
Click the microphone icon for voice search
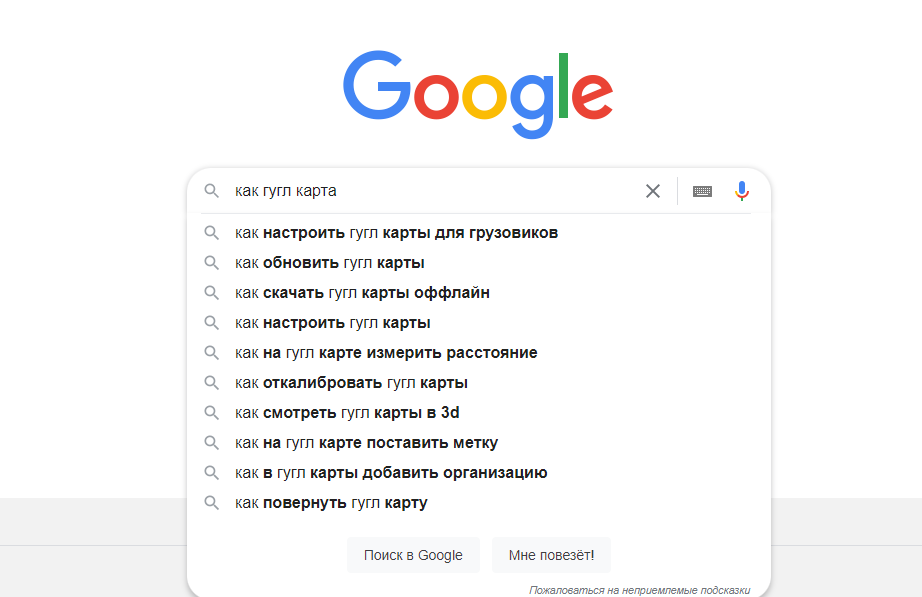[741, 190]
